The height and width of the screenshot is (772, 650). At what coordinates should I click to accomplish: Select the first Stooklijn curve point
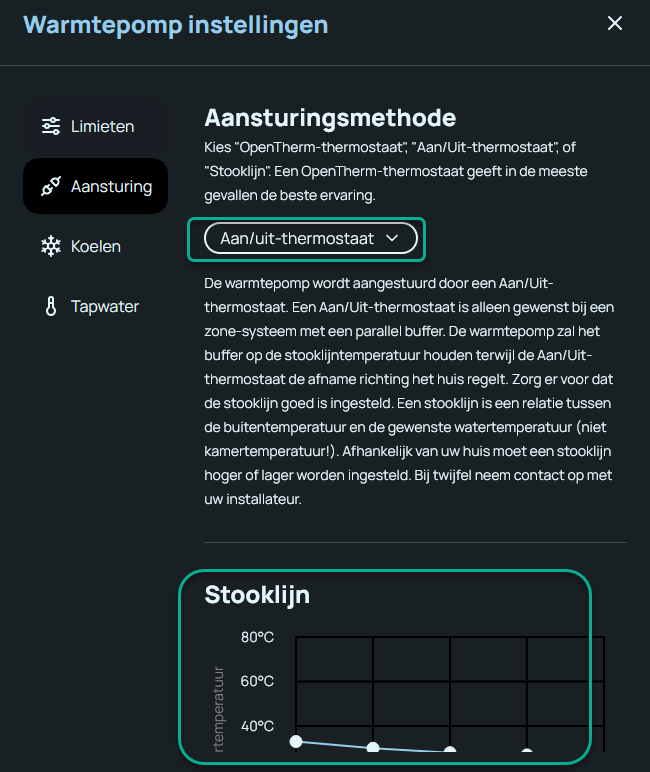point(296,741)
